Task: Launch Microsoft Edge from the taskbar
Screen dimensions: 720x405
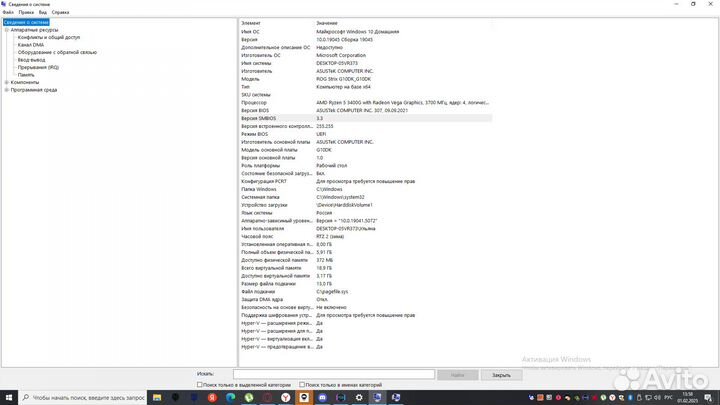Action: pos(231,398)
